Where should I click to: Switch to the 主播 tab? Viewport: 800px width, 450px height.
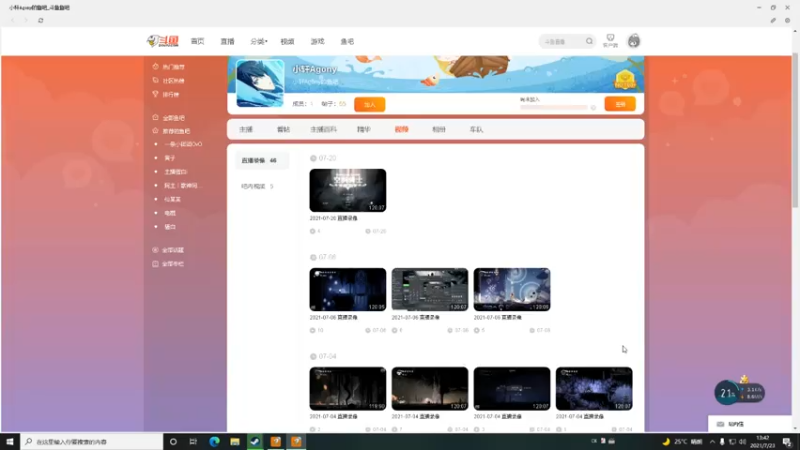[x=246, y=130]
